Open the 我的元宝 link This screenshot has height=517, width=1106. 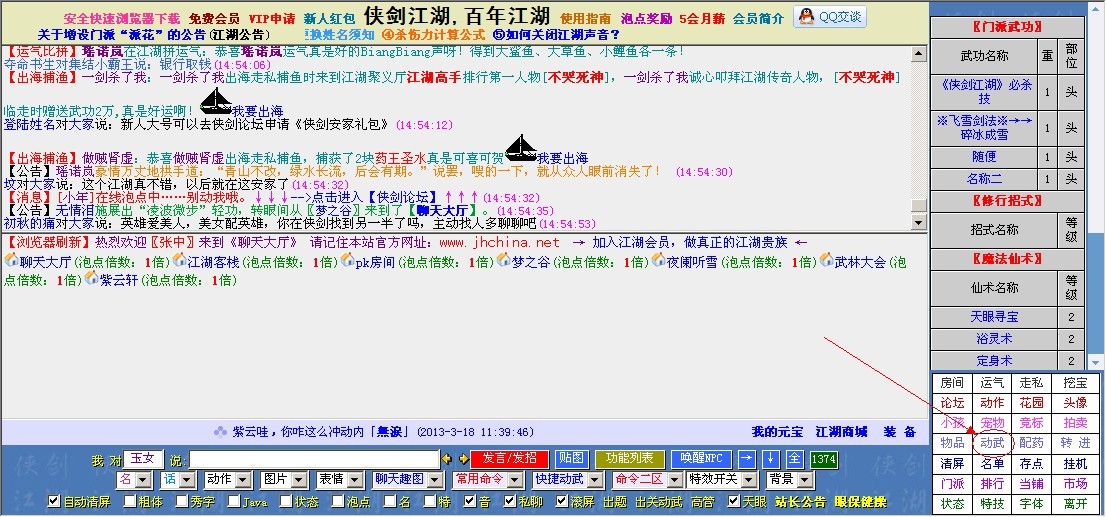[777, 432]
